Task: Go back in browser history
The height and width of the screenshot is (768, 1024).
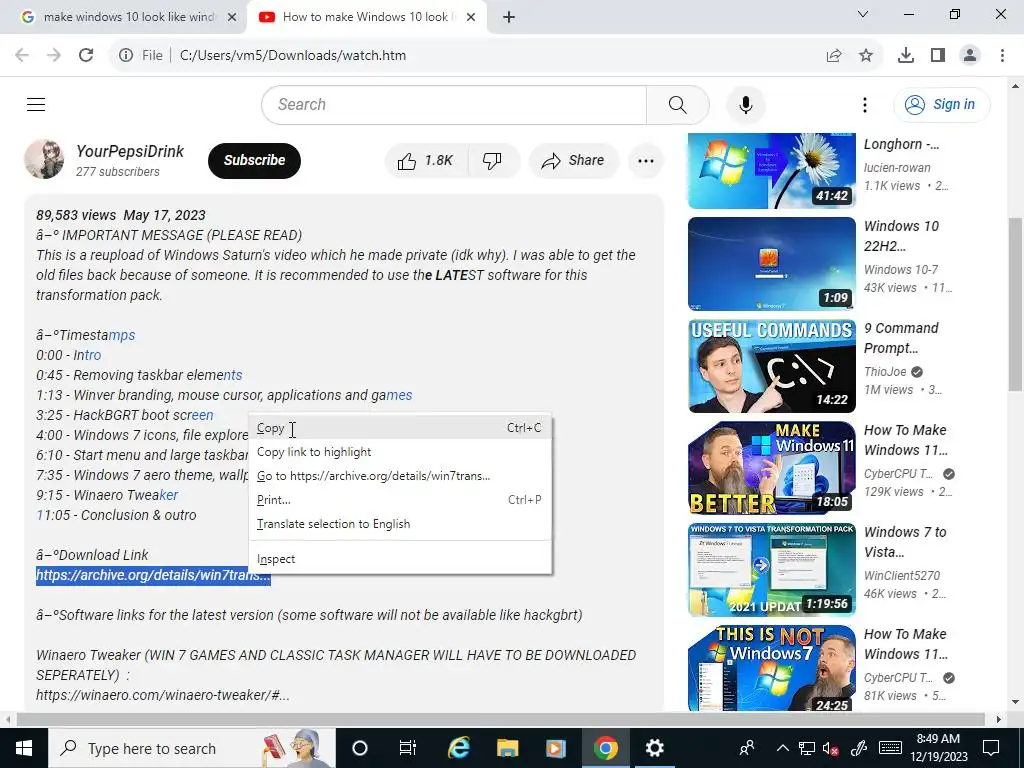Action: click(x=22, y=56)
